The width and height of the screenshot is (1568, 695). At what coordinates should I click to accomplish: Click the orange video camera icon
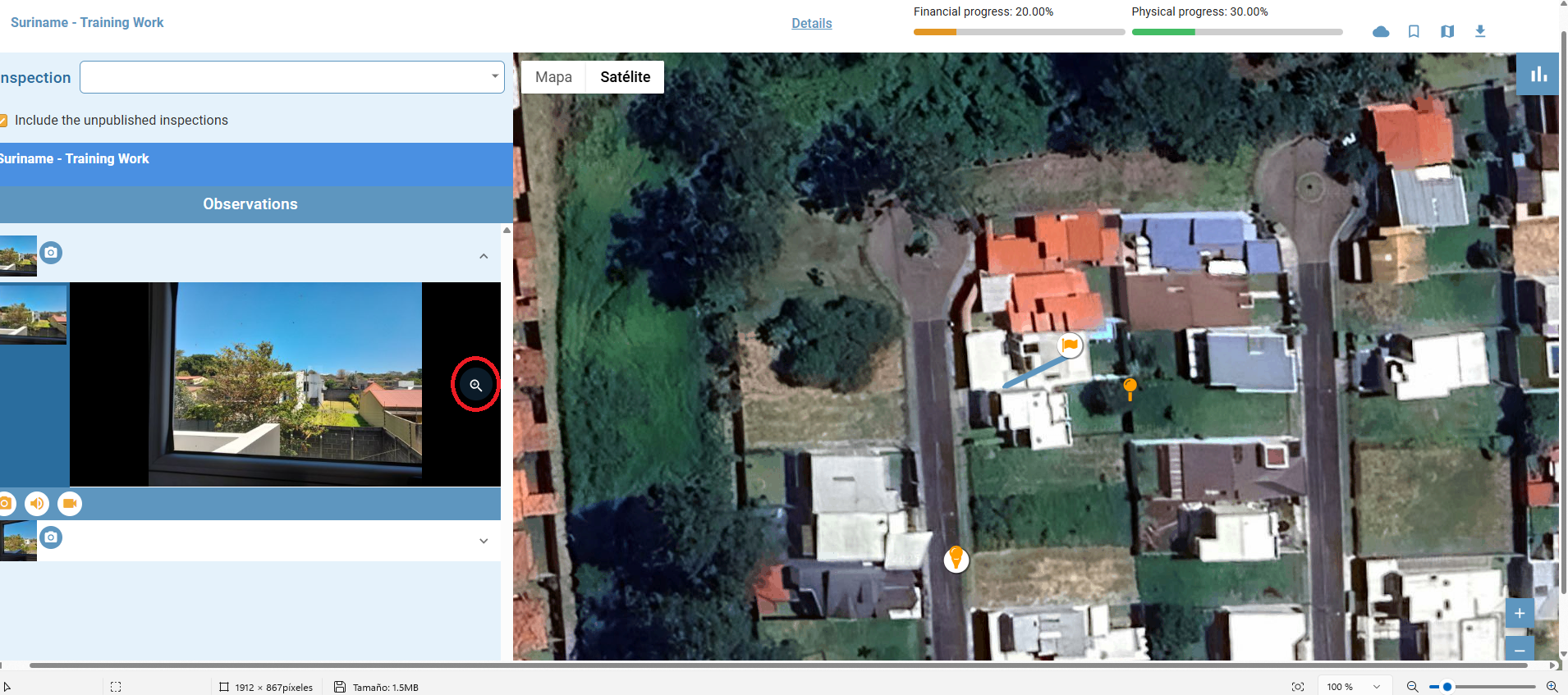(x=70, y=504)
